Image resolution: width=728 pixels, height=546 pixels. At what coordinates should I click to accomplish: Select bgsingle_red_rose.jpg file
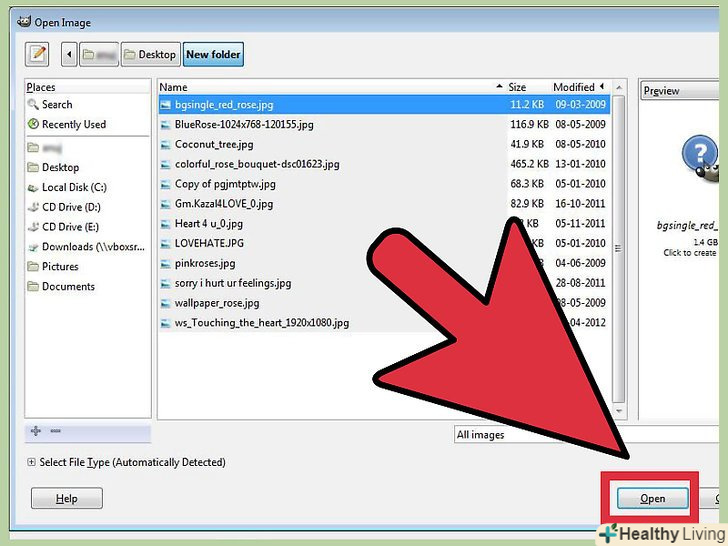pos(384,104)
